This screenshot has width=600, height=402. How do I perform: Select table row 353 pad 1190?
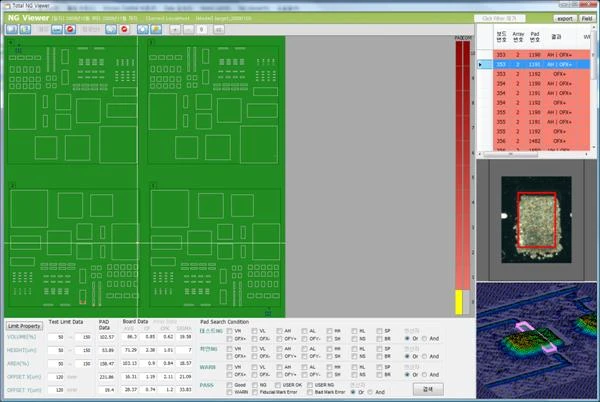coord(541,55)
